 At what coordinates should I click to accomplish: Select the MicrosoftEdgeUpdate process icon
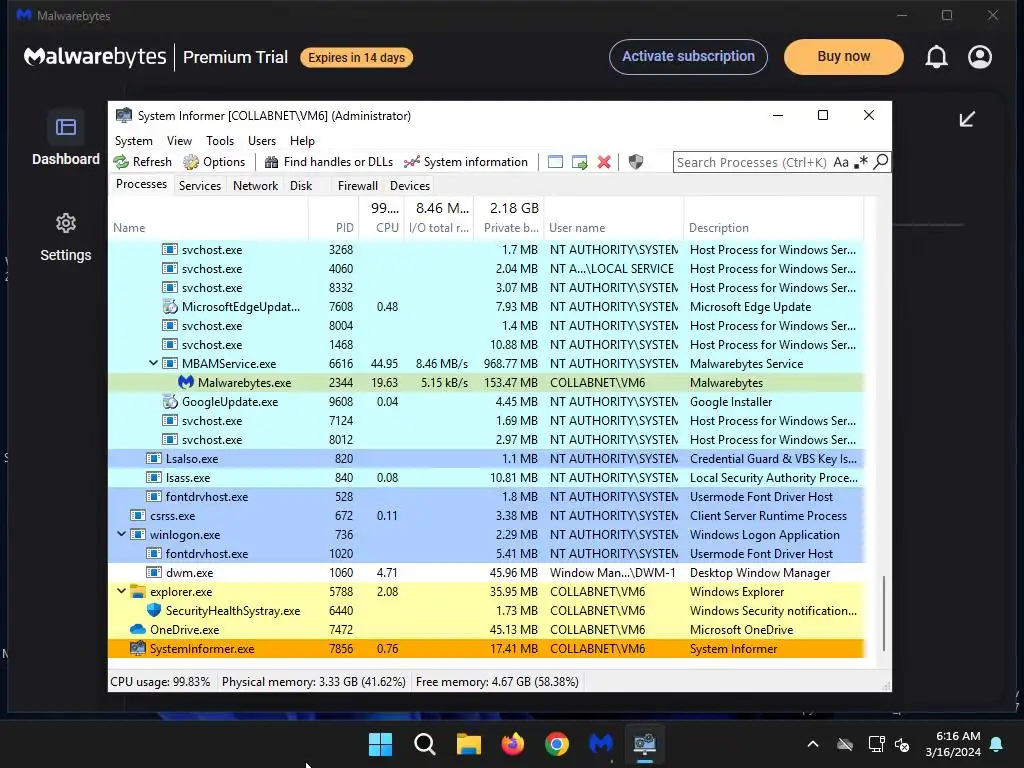(x=170, y=306)
